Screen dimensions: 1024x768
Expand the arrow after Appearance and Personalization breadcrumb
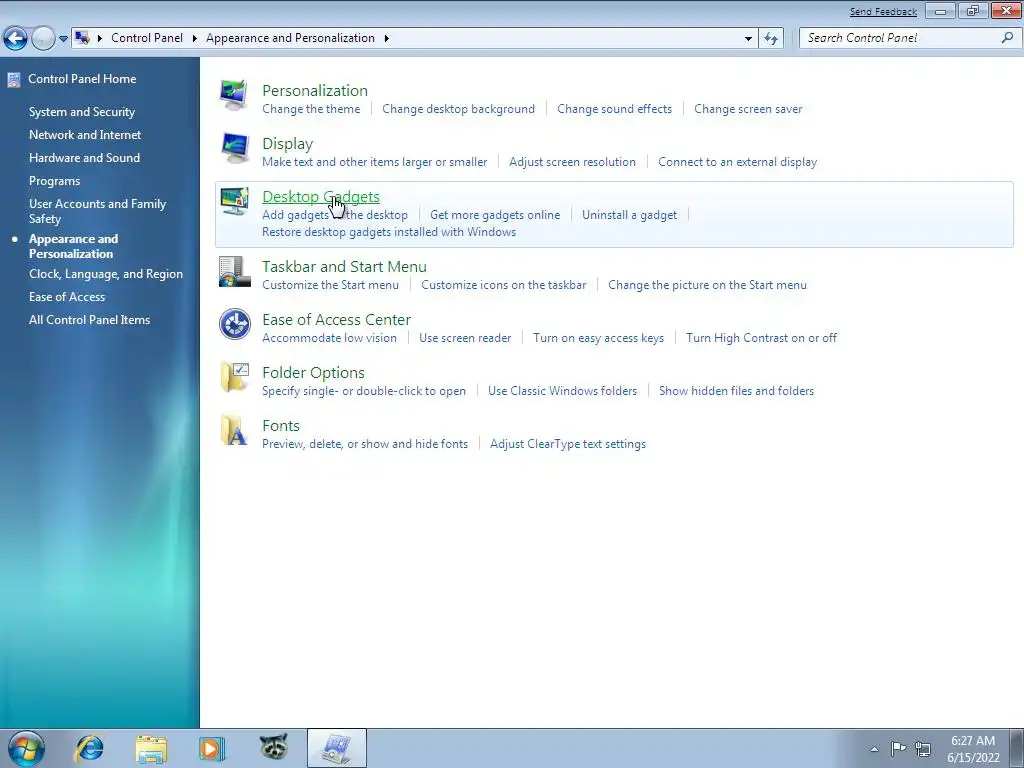(x=387, y=38)
